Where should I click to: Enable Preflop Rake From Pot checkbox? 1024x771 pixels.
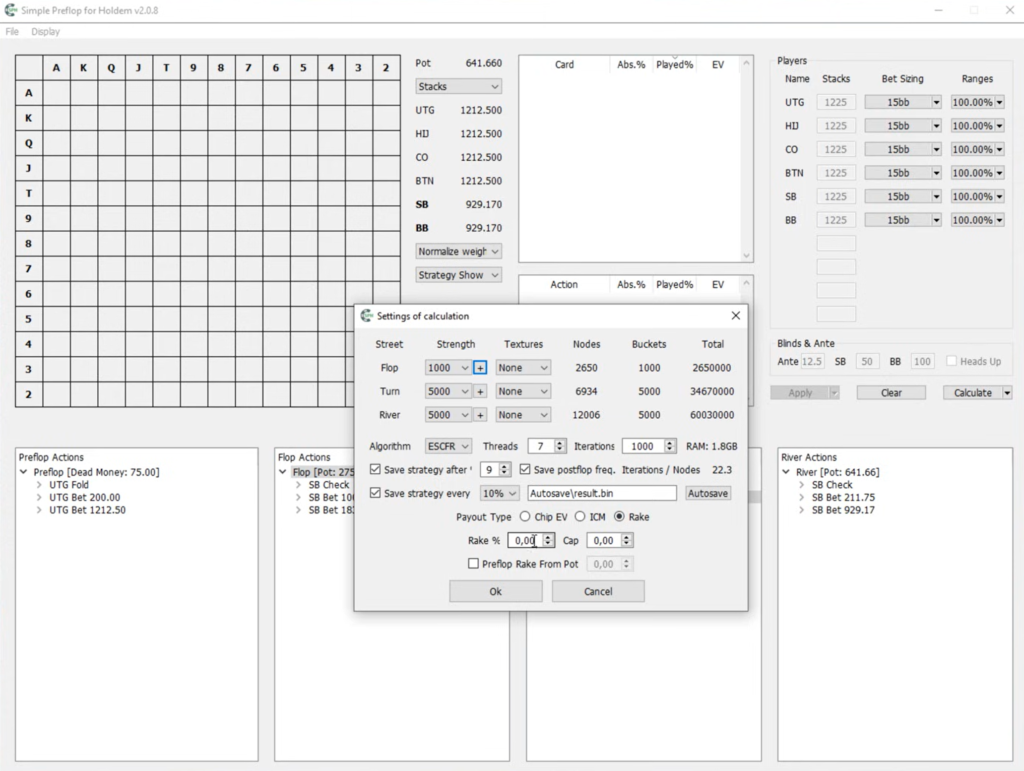[x=473, y=563]
